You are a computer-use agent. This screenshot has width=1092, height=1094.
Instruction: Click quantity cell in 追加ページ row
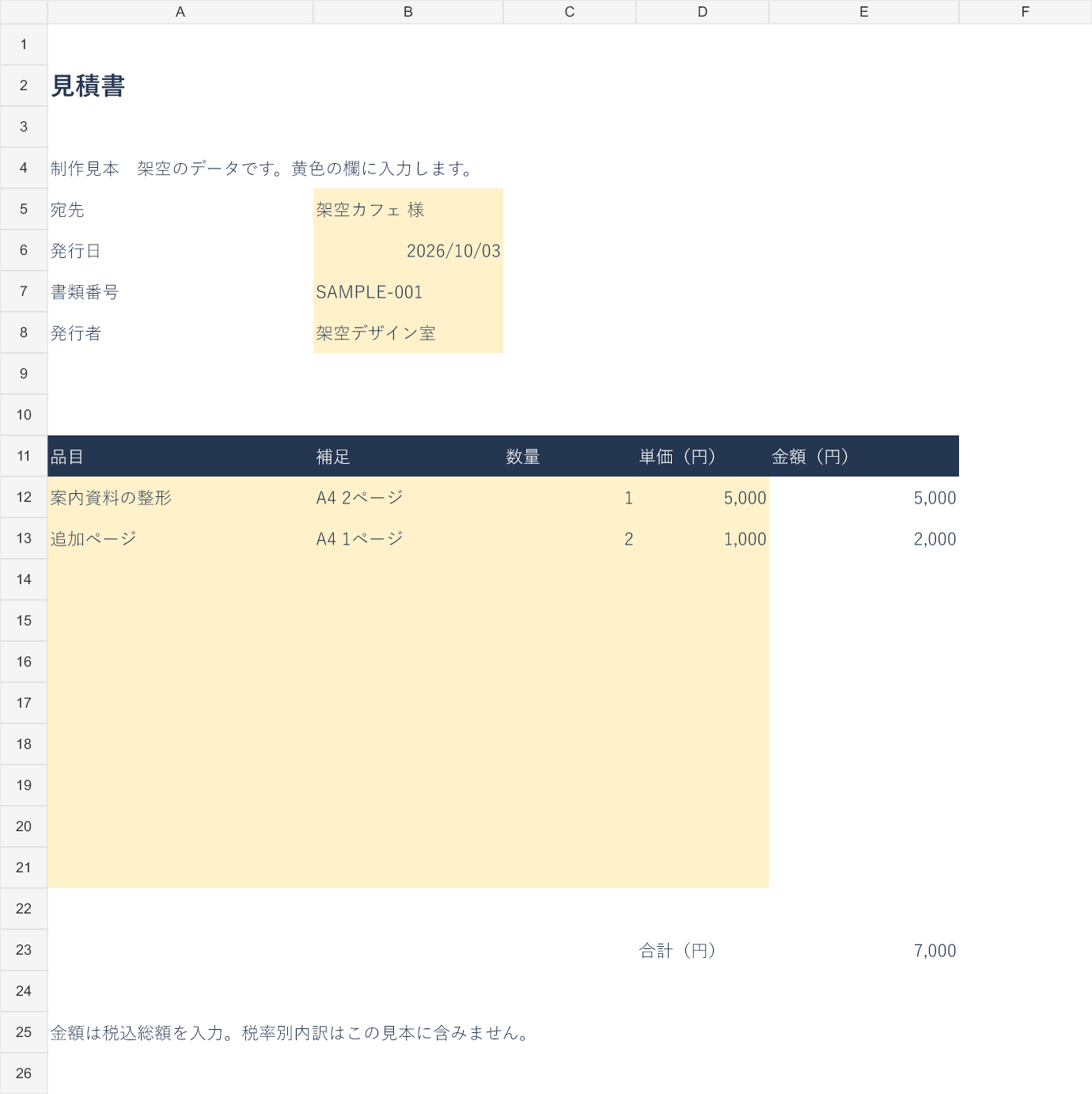click(570, 538)
